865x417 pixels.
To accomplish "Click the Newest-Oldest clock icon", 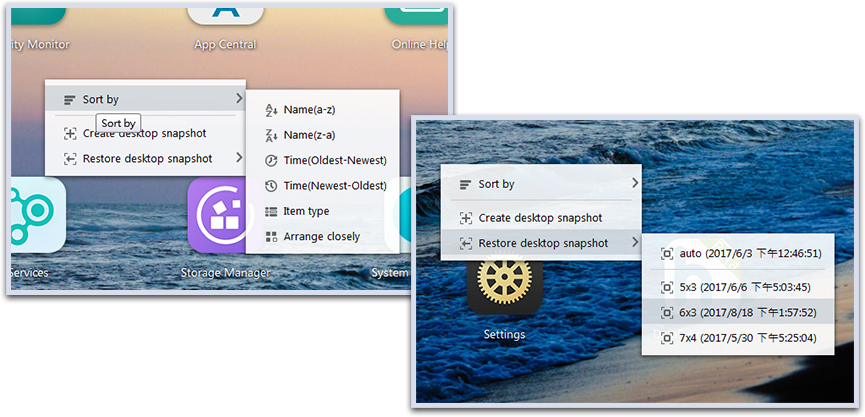I will 271,186.
